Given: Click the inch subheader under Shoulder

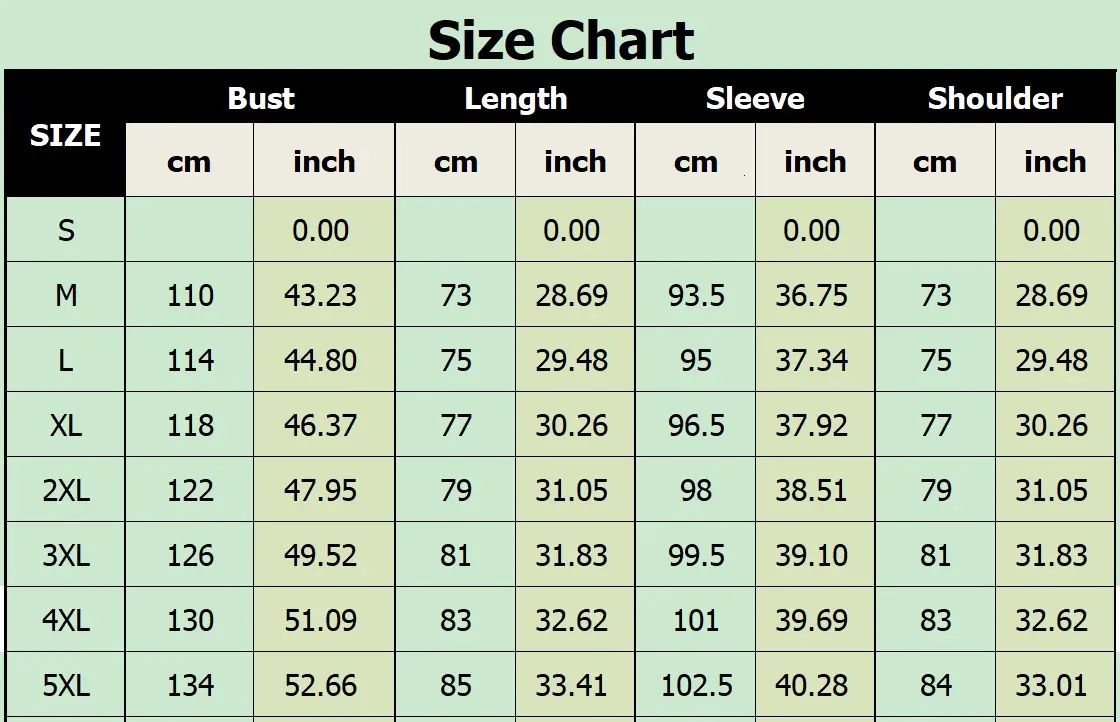Looking at the screenshot, I should tap(1055, 161).
